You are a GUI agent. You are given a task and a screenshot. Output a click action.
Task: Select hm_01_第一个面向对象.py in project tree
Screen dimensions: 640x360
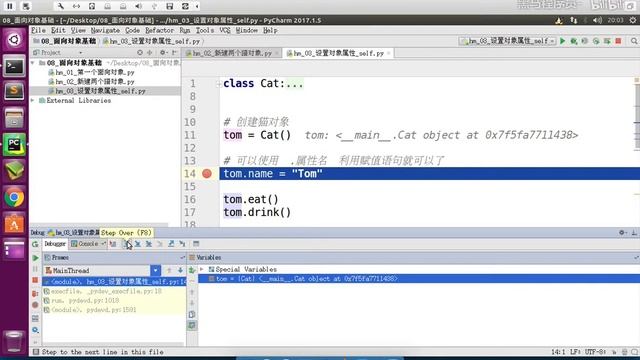point(95,72)
